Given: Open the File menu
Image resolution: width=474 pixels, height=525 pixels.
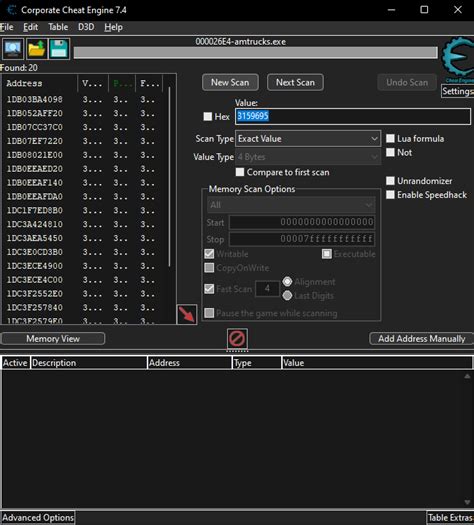Looking at the screenshot, I should coord(7,27).
